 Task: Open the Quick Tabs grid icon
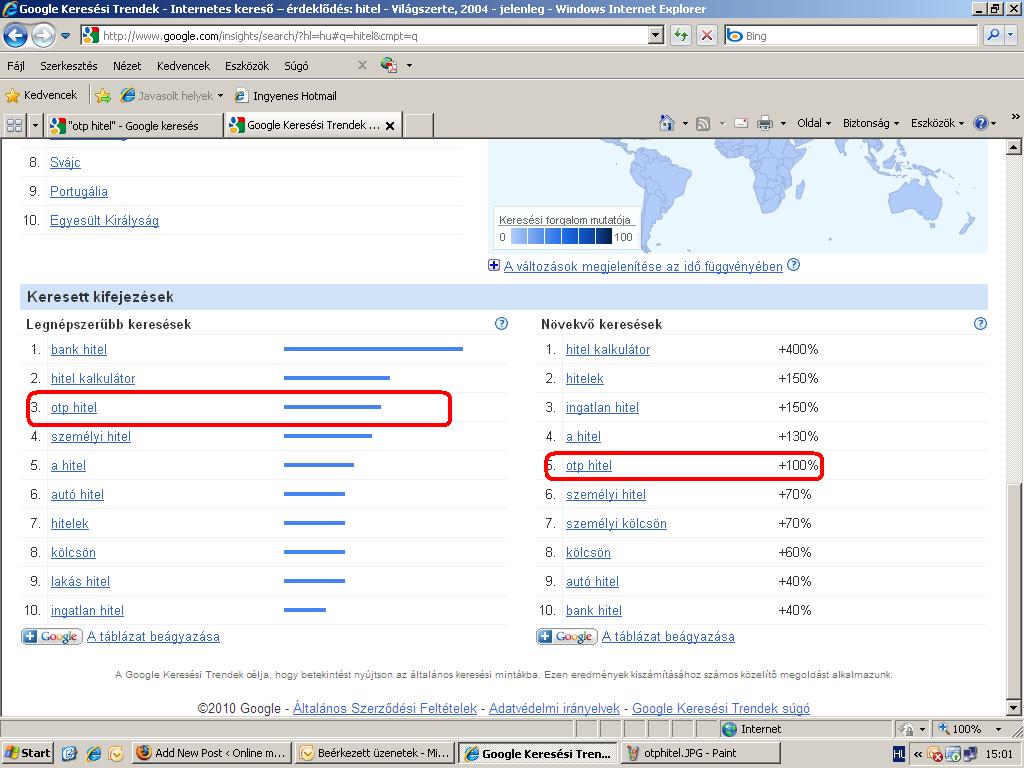tap(14, 125)
